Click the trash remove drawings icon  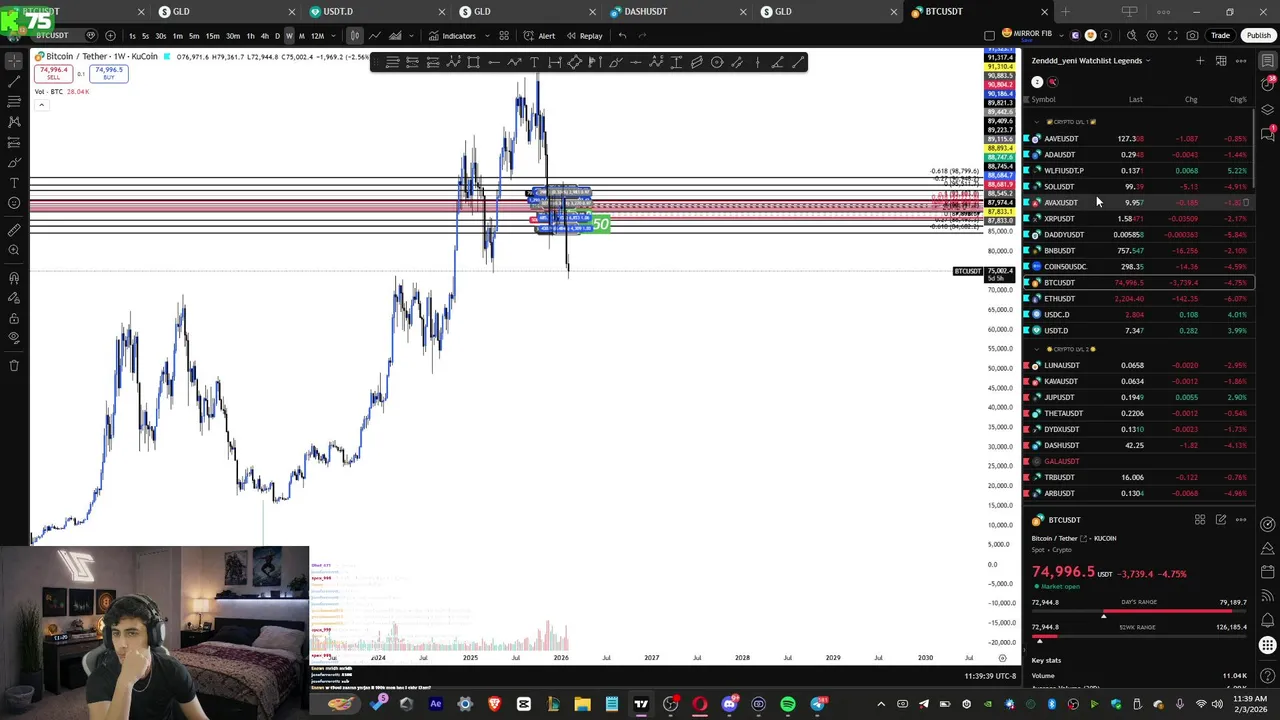pos(14,366)
